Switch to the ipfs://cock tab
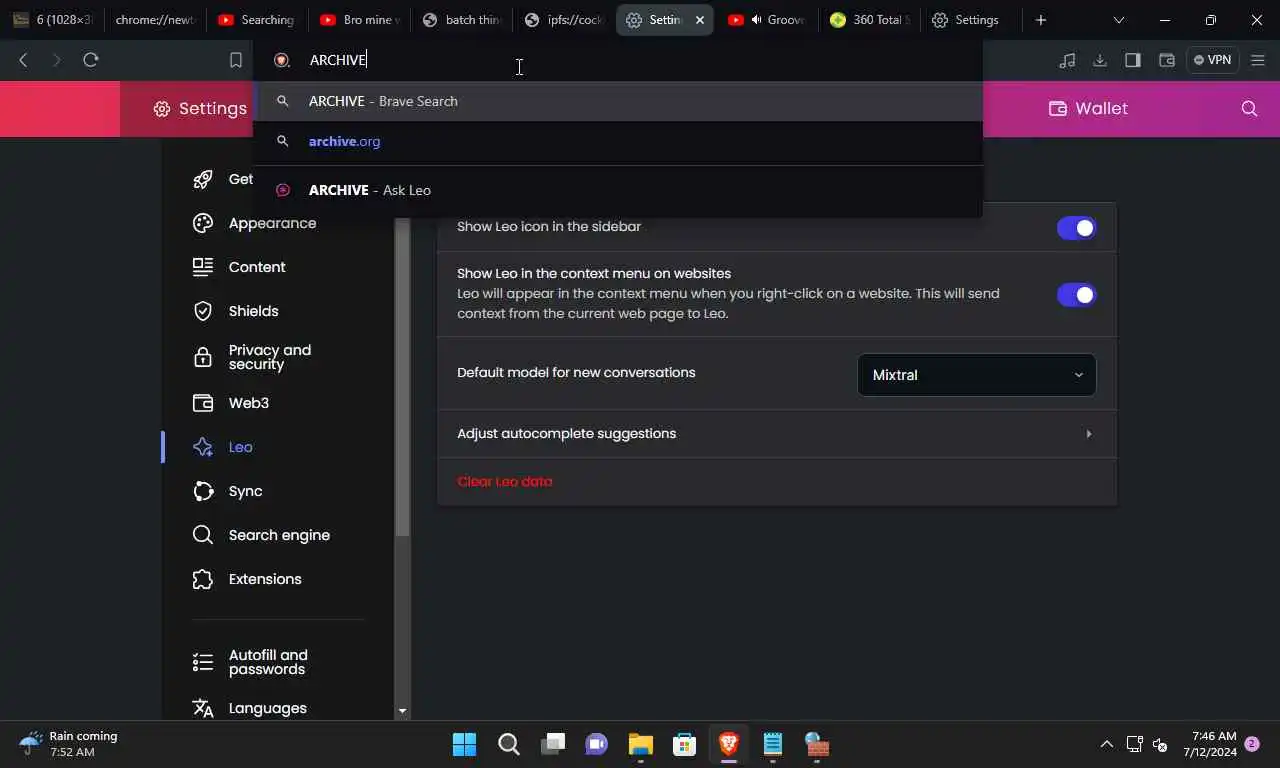1280x768 pixels. (x=565, y=20)
